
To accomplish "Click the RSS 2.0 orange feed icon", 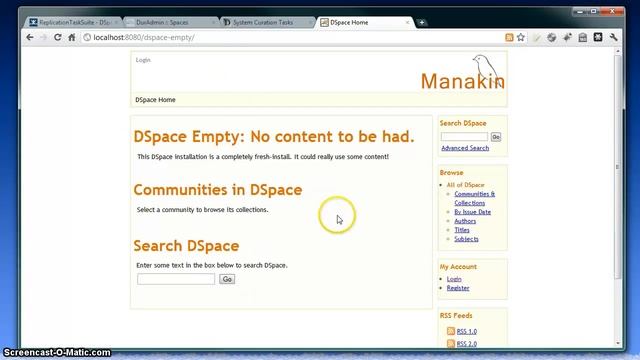I will (451, 344).
